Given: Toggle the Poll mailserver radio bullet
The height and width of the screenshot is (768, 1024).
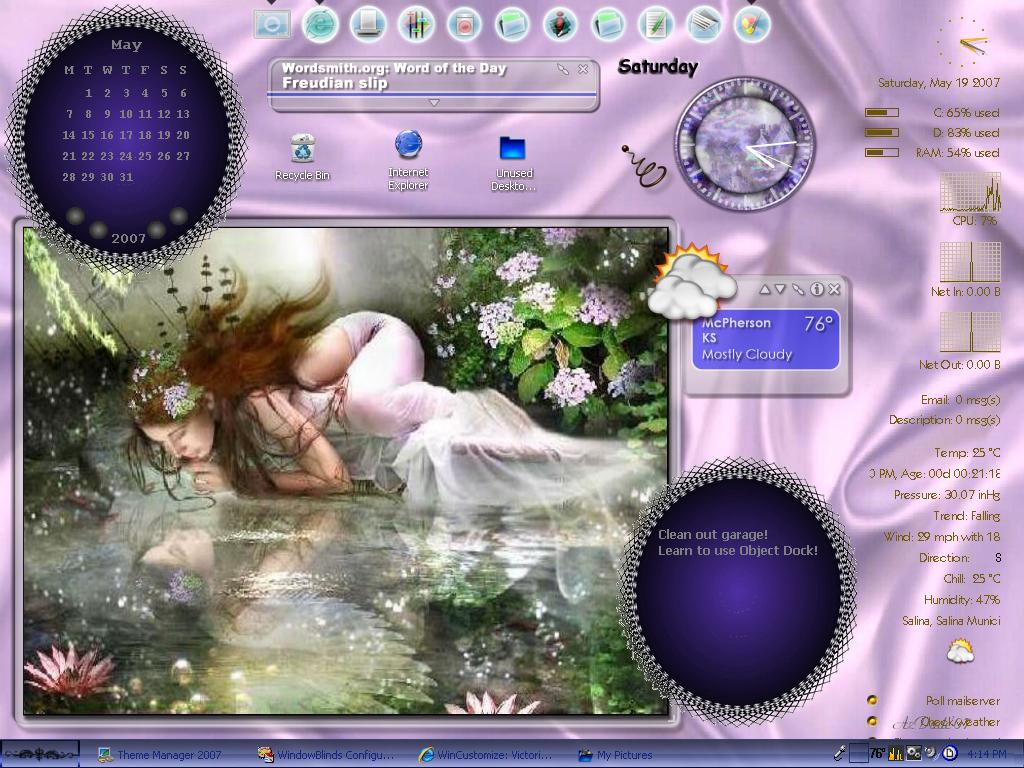Looking at the screenshot, I should click(872, 700).
